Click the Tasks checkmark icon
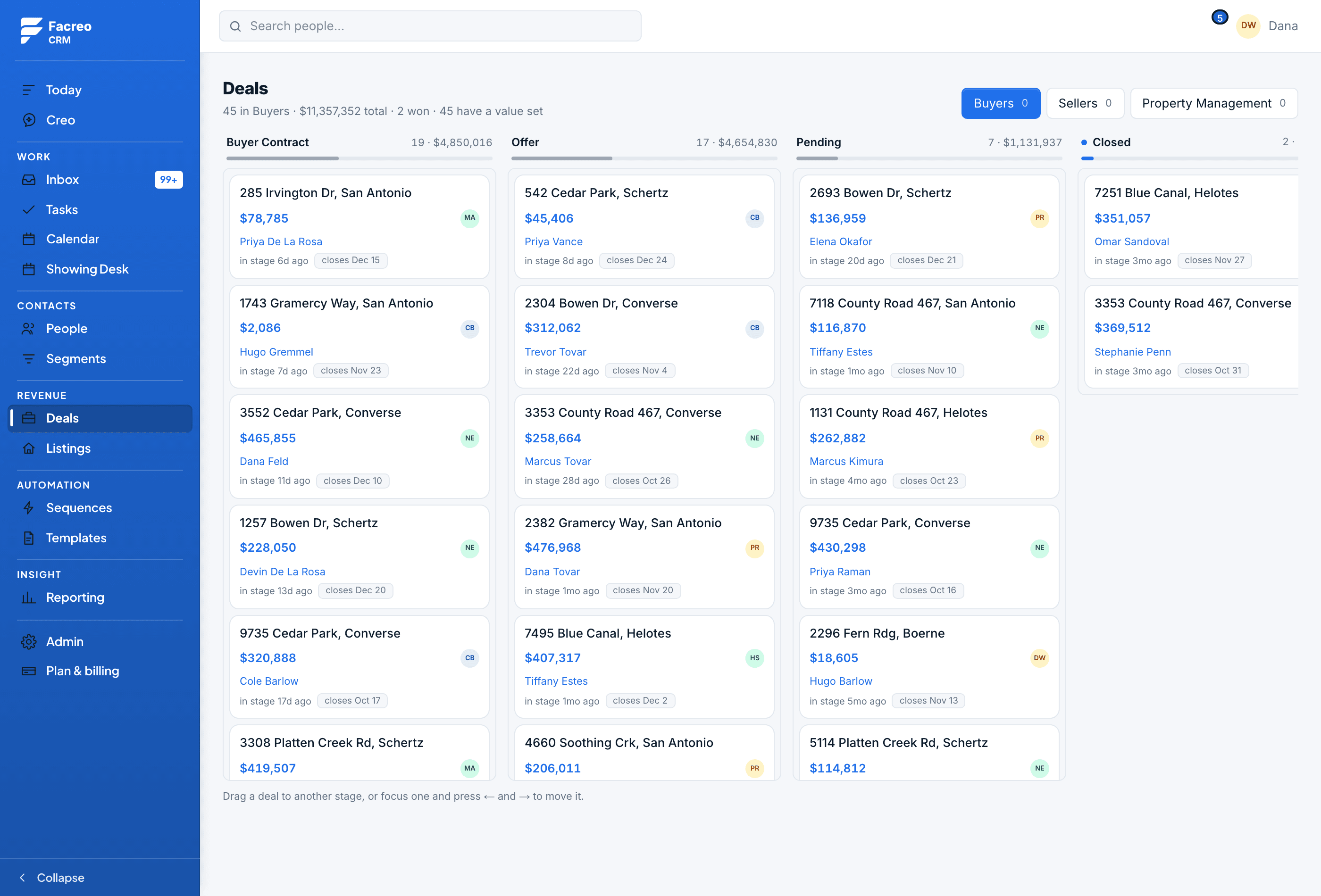 (x=28, y=210)
